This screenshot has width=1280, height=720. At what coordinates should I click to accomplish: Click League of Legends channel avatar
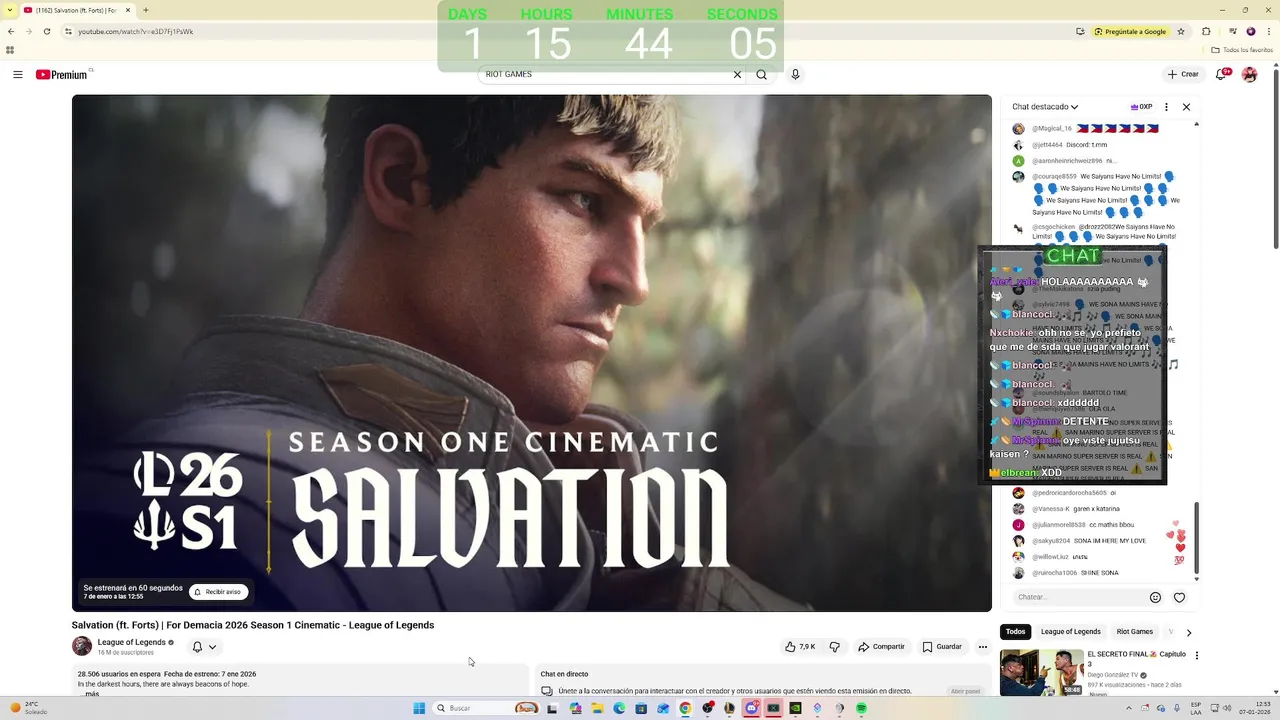click(x=82, y=646)
